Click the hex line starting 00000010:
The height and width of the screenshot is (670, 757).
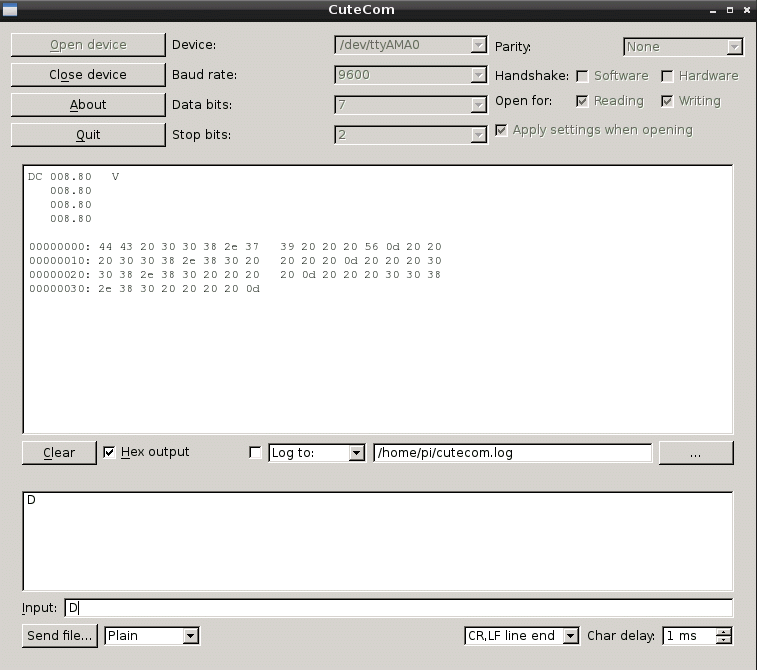click(235, 261)
